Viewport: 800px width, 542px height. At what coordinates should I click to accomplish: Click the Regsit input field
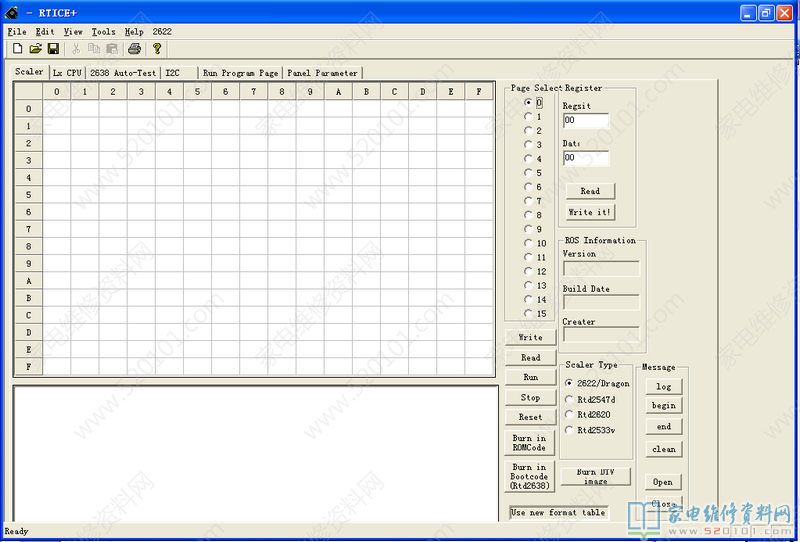585,121
